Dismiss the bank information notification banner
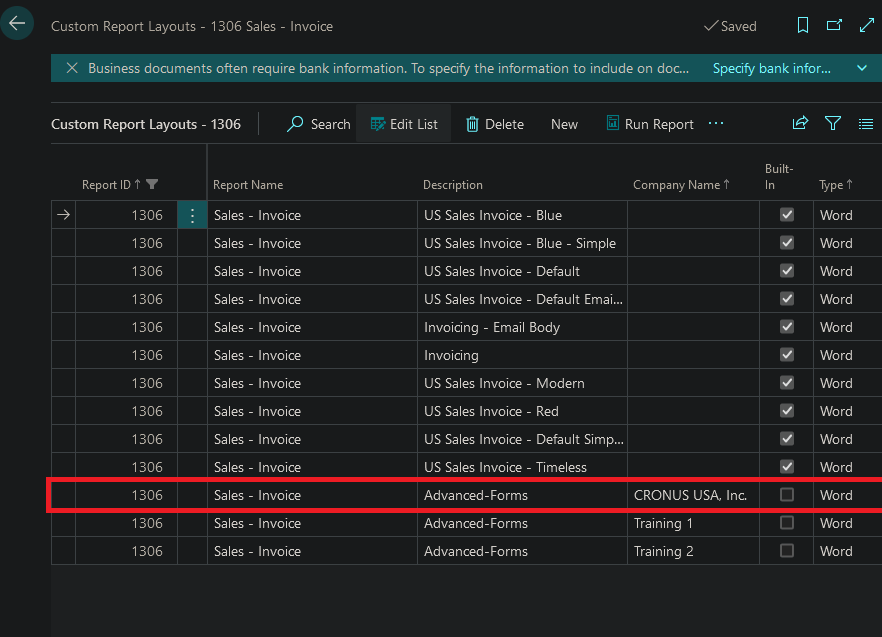882x637 pixels. (x=70, y=68)
